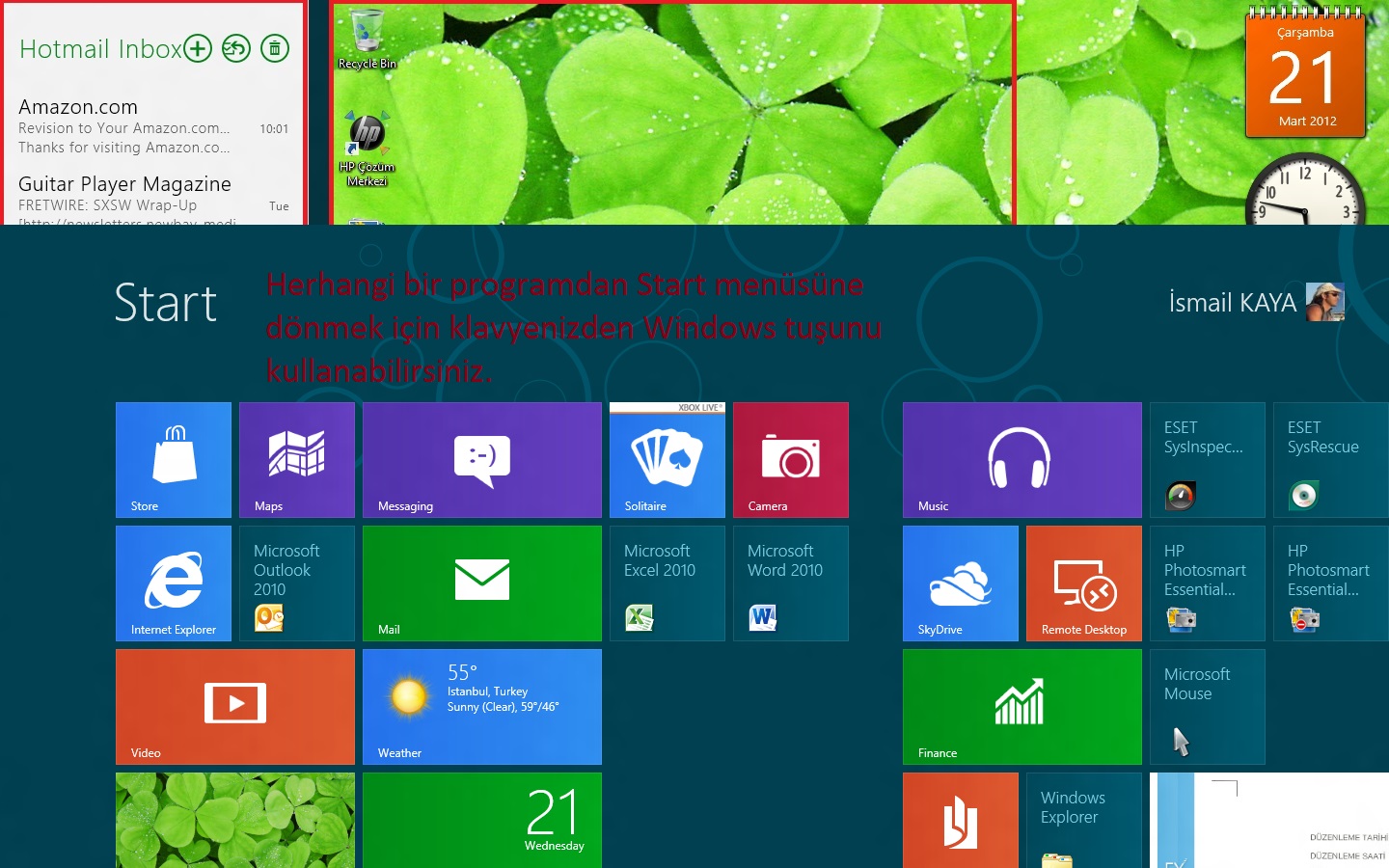Click the user account picture
Viewport: 1389px width, 868px height.
1325,302
